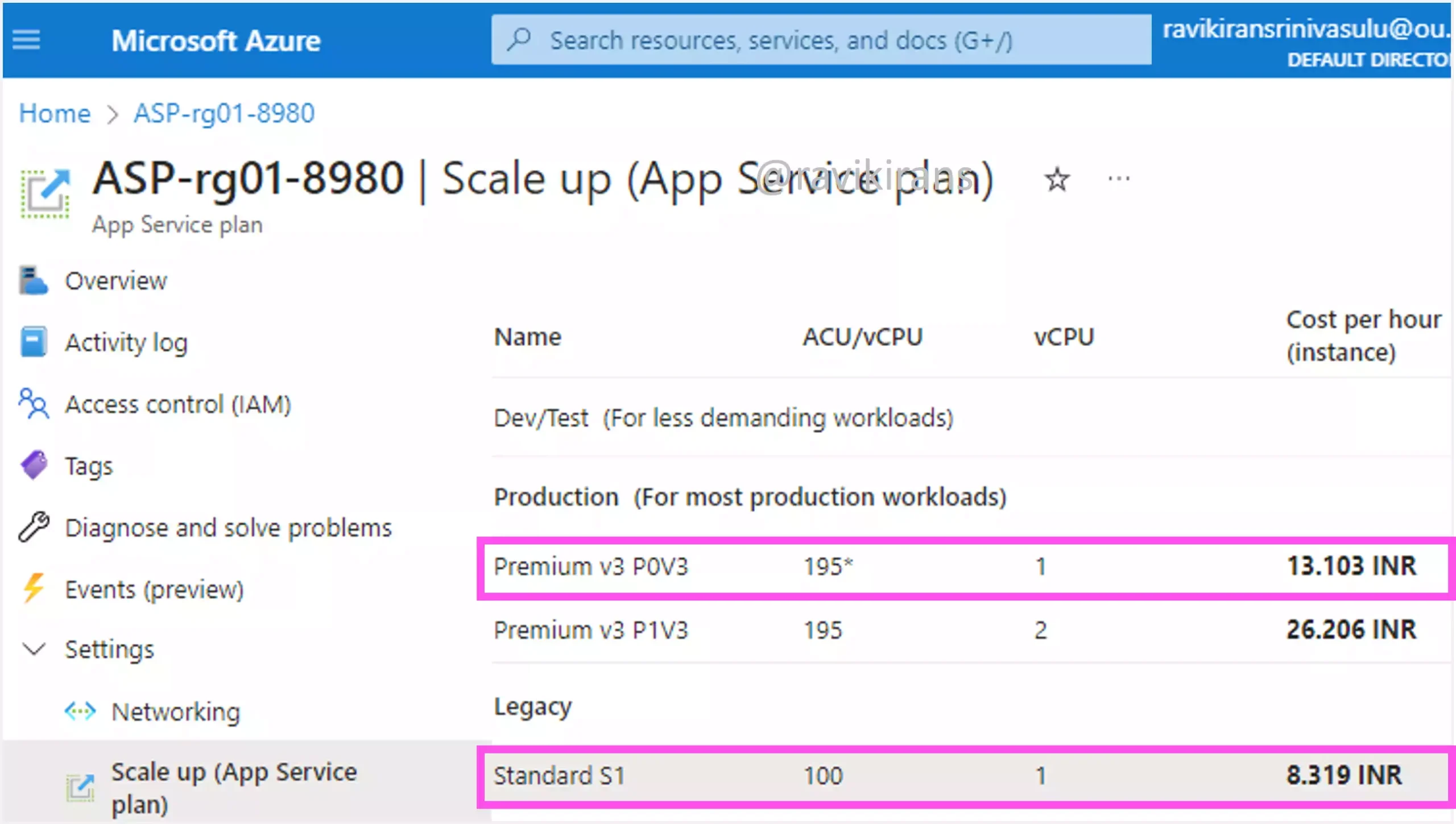Click the Activity log book icon
The image size is (1456, 824).
[x=33, y=342]
